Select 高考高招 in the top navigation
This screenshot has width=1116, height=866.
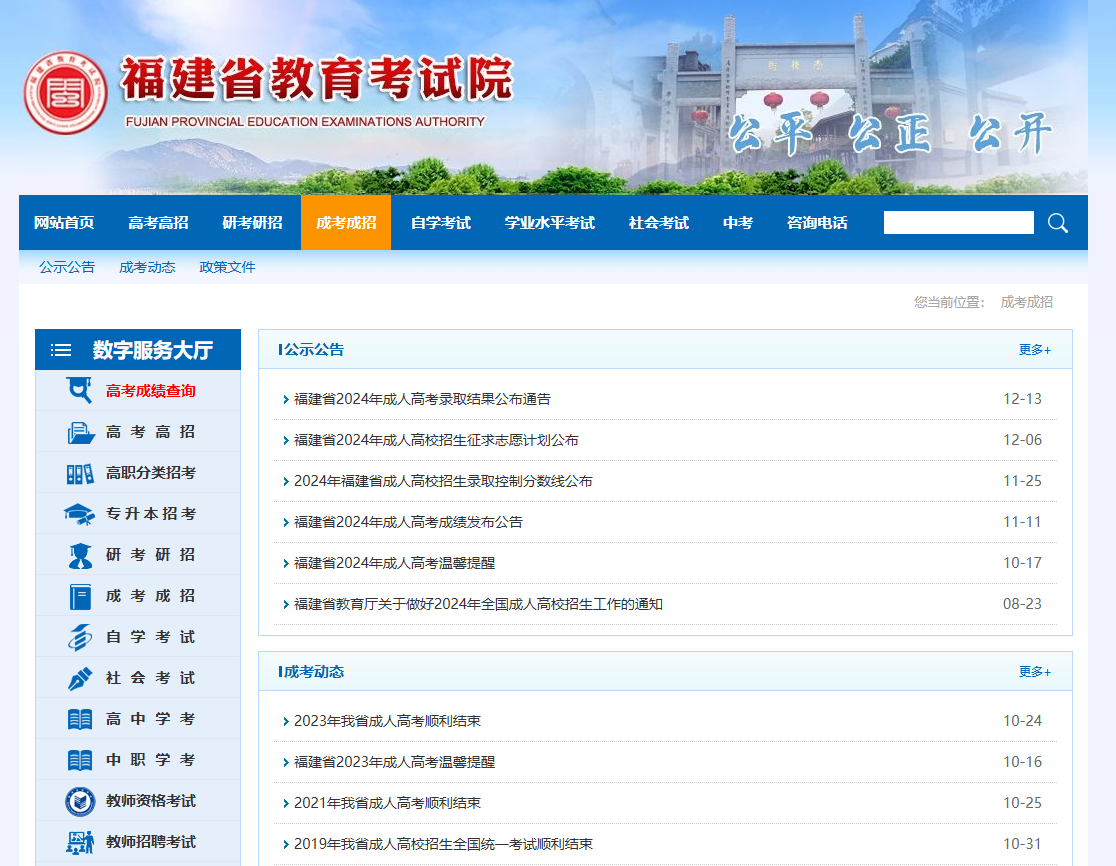click(x=158, y=223)
